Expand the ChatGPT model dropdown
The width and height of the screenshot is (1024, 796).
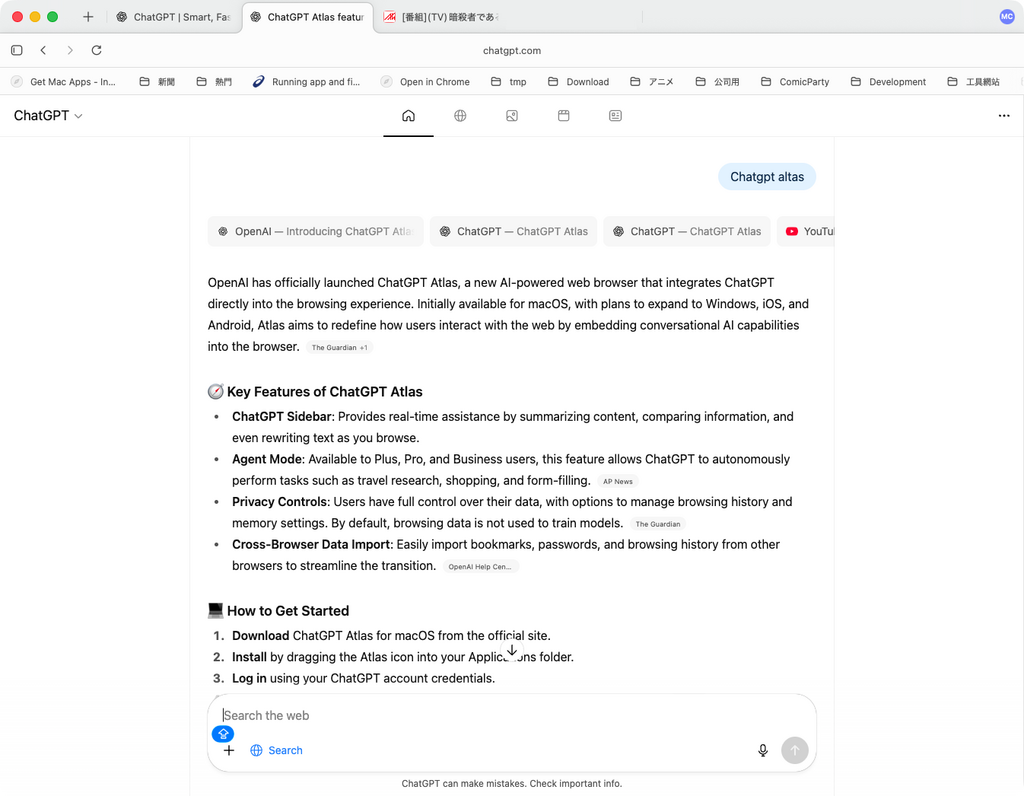(x=48, y=116)
